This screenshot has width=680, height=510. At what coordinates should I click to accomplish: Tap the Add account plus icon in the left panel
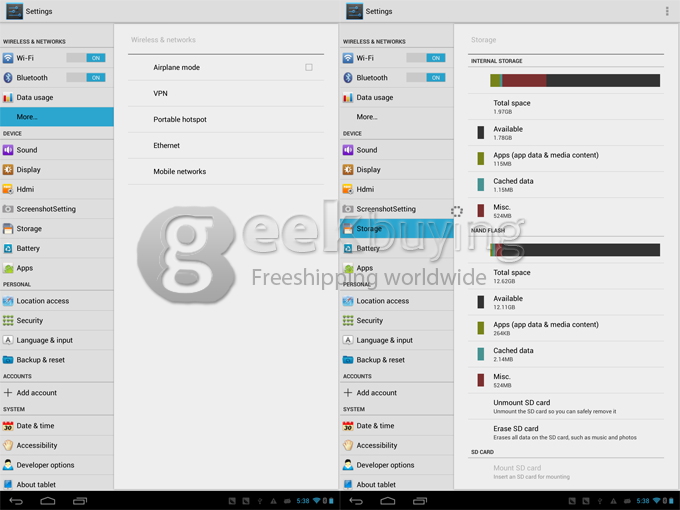tap(8, 392)
